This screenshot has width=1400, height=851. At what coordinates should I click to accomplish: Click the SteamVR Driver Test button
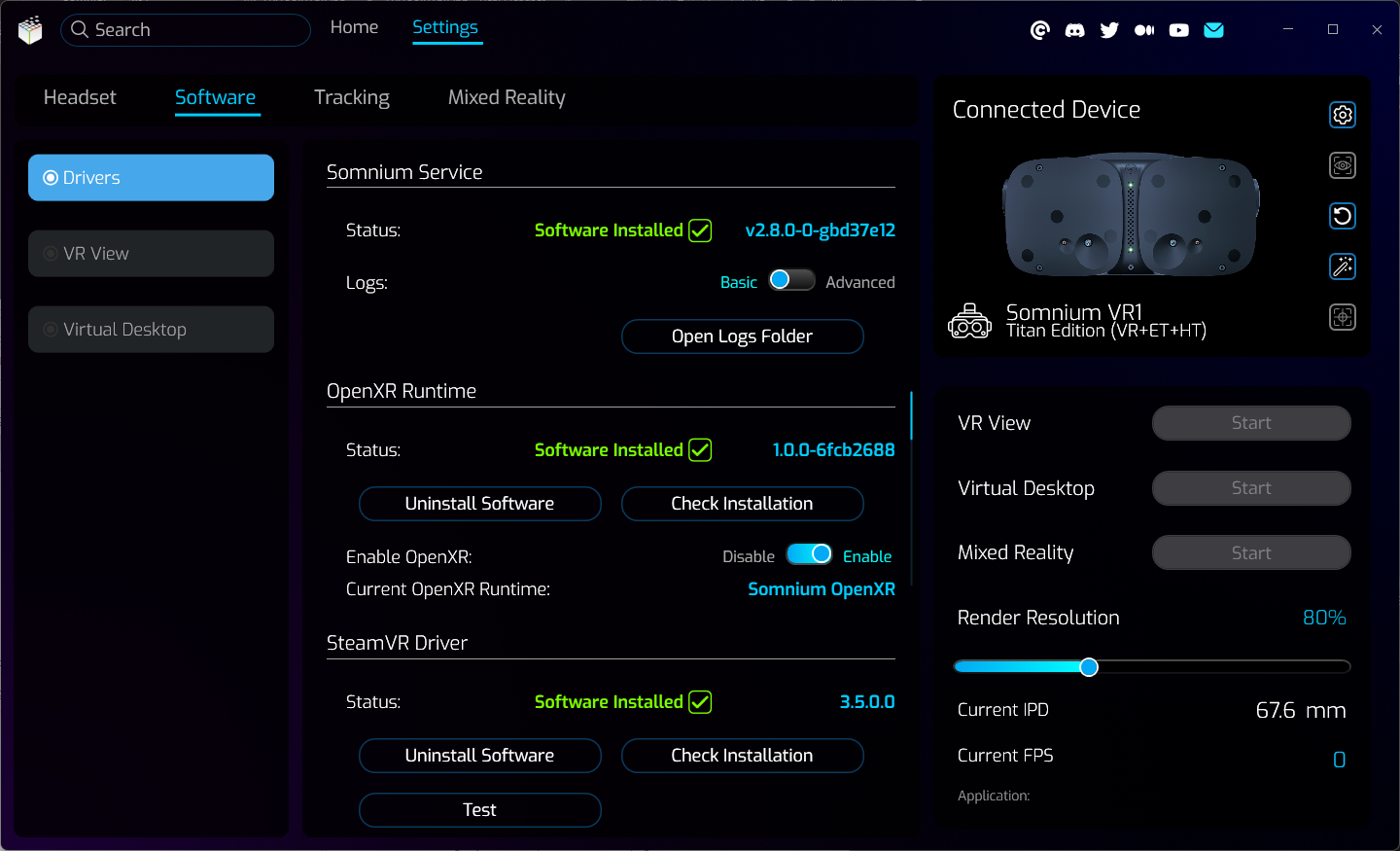(479, 810)
